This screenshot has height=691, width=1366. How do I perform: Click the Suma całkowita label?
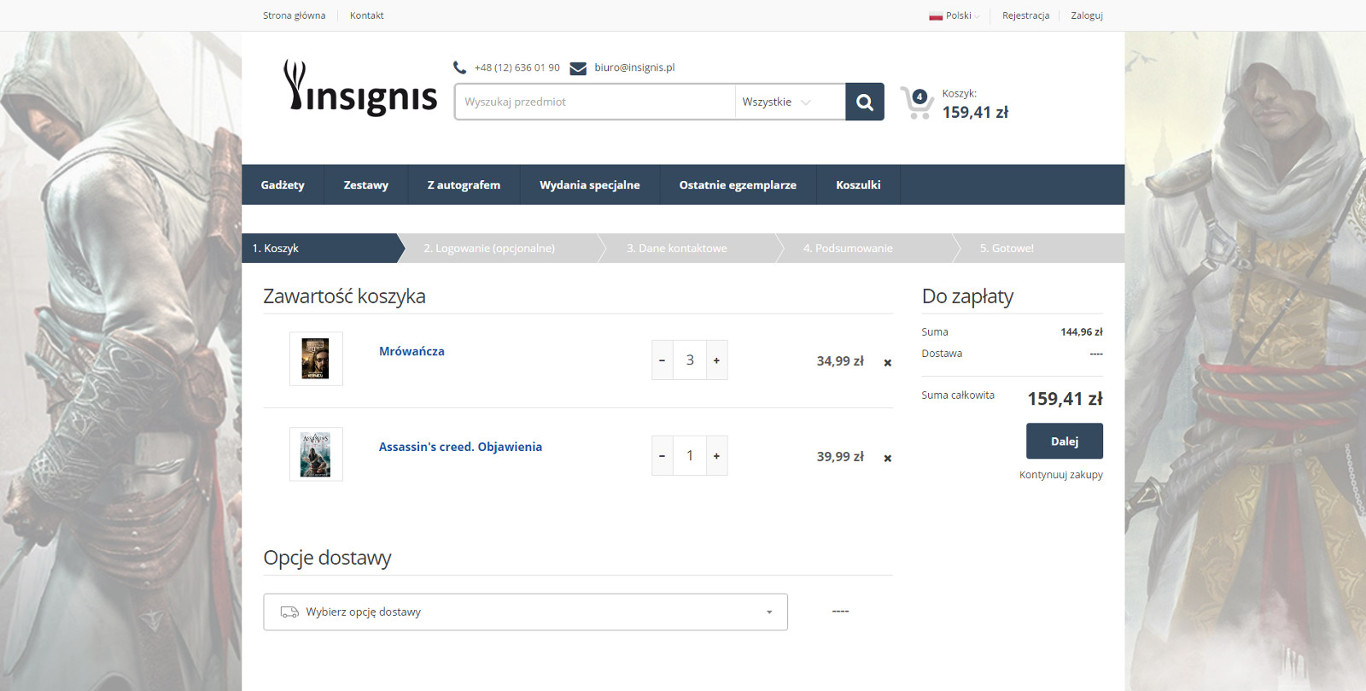[x=958, y=396]
